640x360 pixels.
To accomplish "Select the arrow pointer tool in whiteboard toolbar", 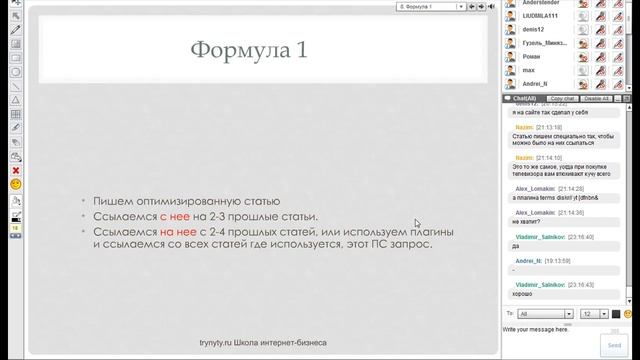I will (x=16, y=16).
